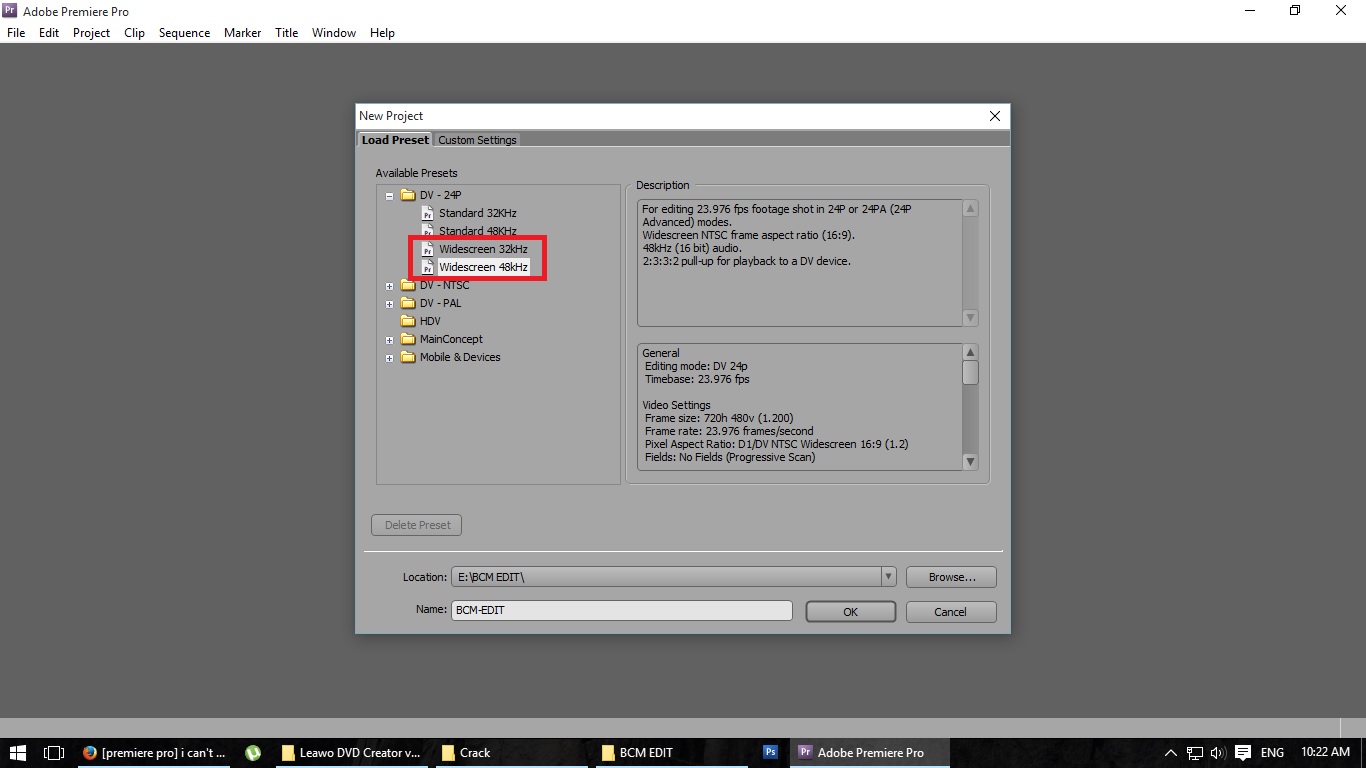Viewport: 1366px width, 768px height.
Task: Open the Windows Start menu
Action: (18, 753)
